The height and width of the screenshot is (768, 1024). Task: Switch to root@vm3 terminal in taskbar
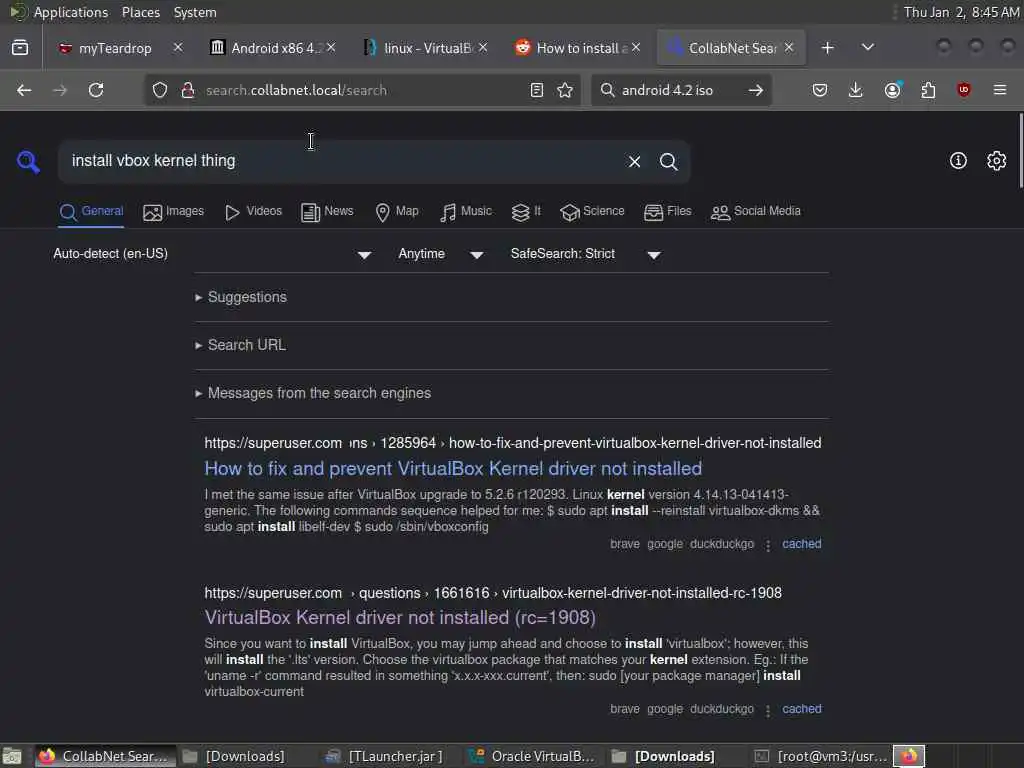[x=821, y=756]
